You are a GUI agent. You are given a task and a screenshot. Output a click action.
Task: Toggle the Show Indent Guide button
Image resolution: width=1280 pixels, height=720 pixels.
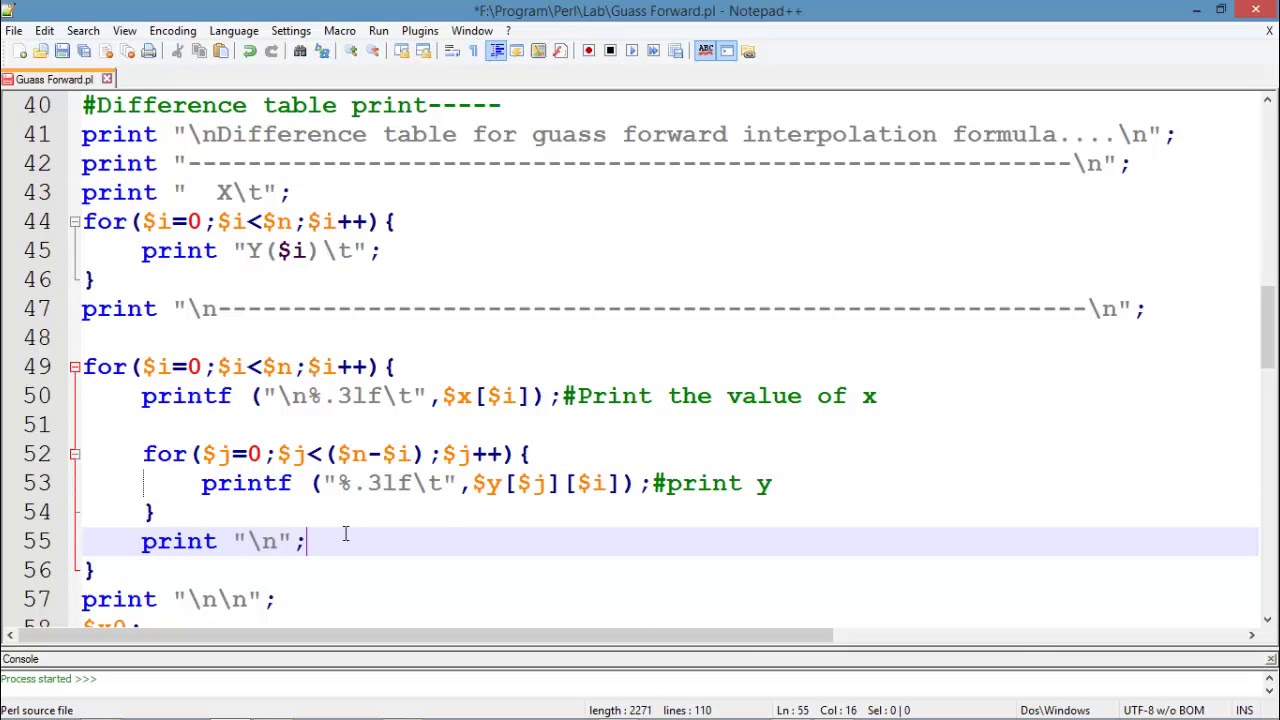(497, 51)
